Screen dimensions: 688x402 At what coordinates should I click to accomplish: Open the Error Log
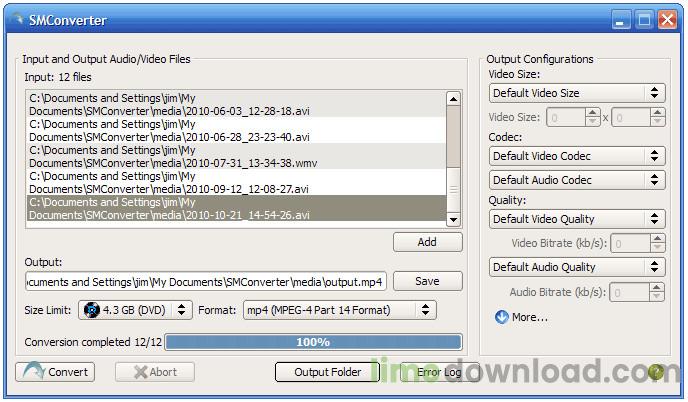[x=439, y=372]
